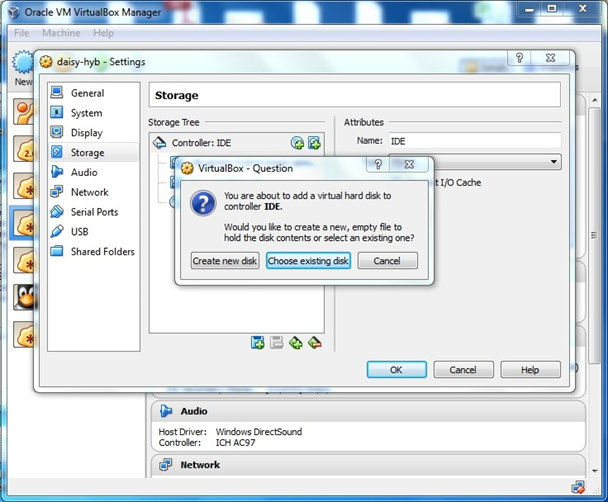Open the General settings category

[x=87, y=93]
